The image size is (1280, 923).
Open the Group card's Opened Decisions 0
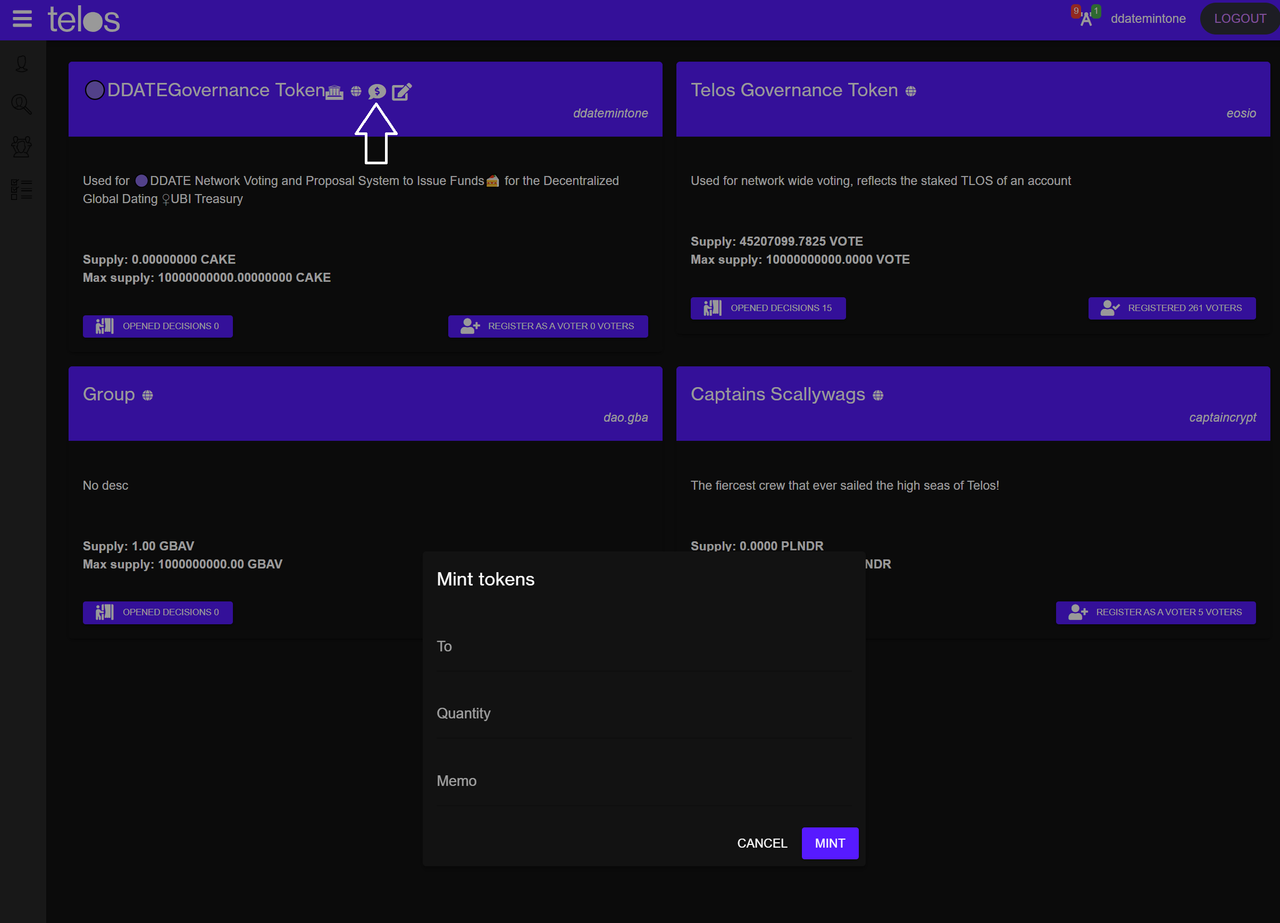(158, 612)
